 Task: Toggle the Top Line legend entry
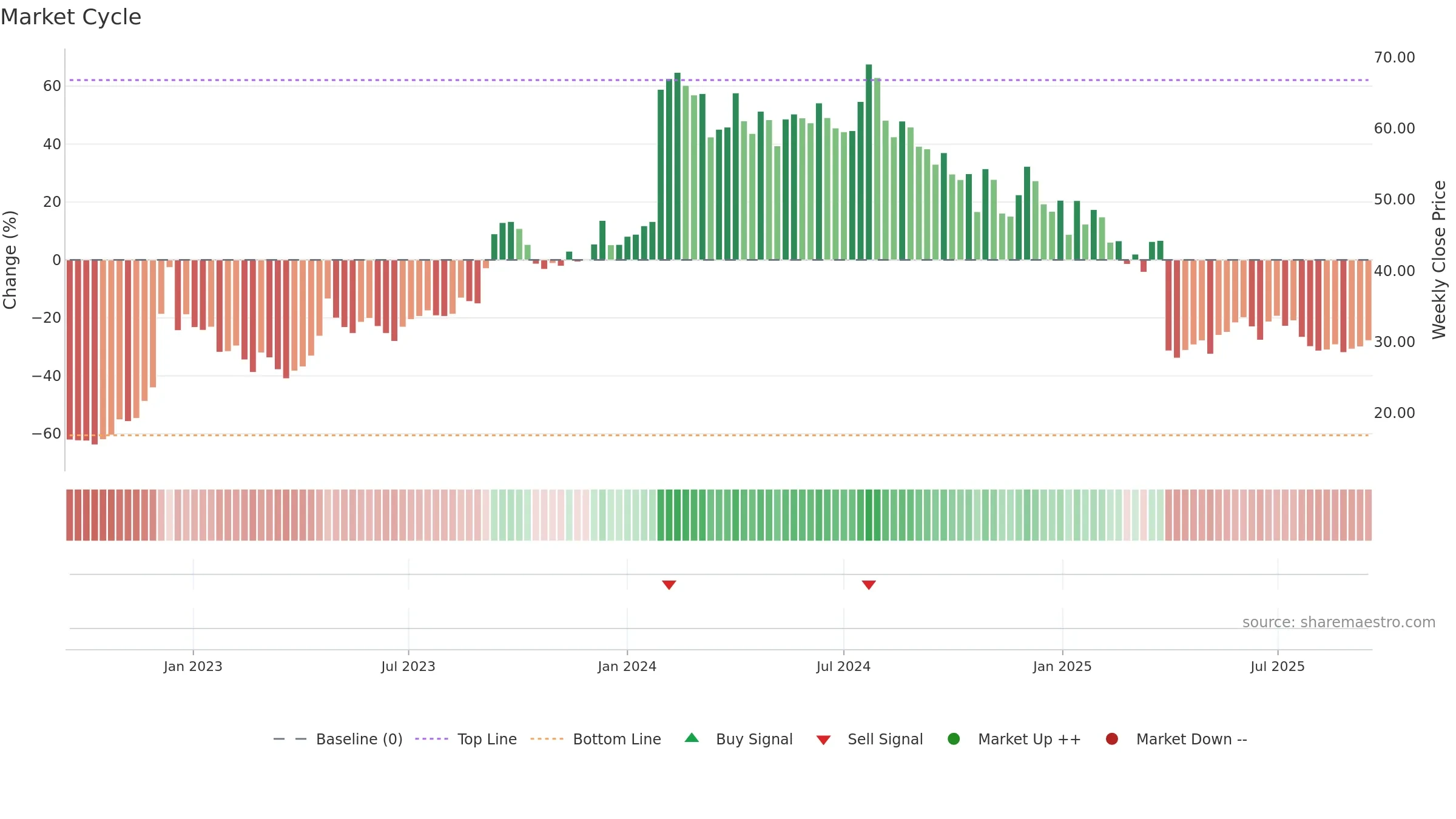pos(466,739)
